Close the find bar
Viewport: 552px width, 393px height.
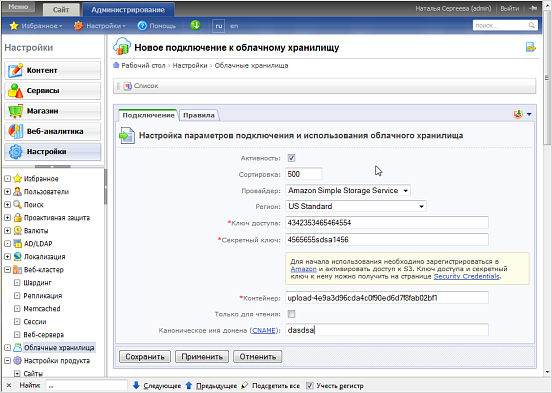click(9, 386)
